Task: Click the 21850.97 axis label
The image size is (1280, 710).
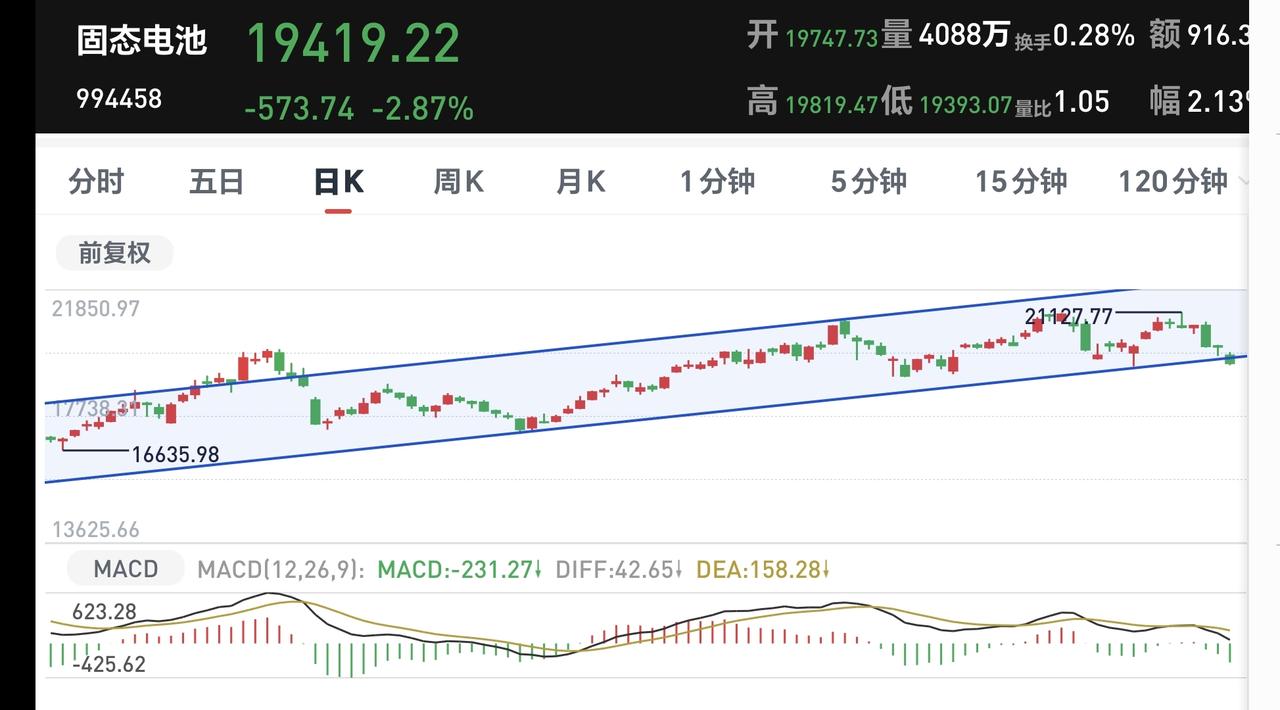Action: [95, 309]
